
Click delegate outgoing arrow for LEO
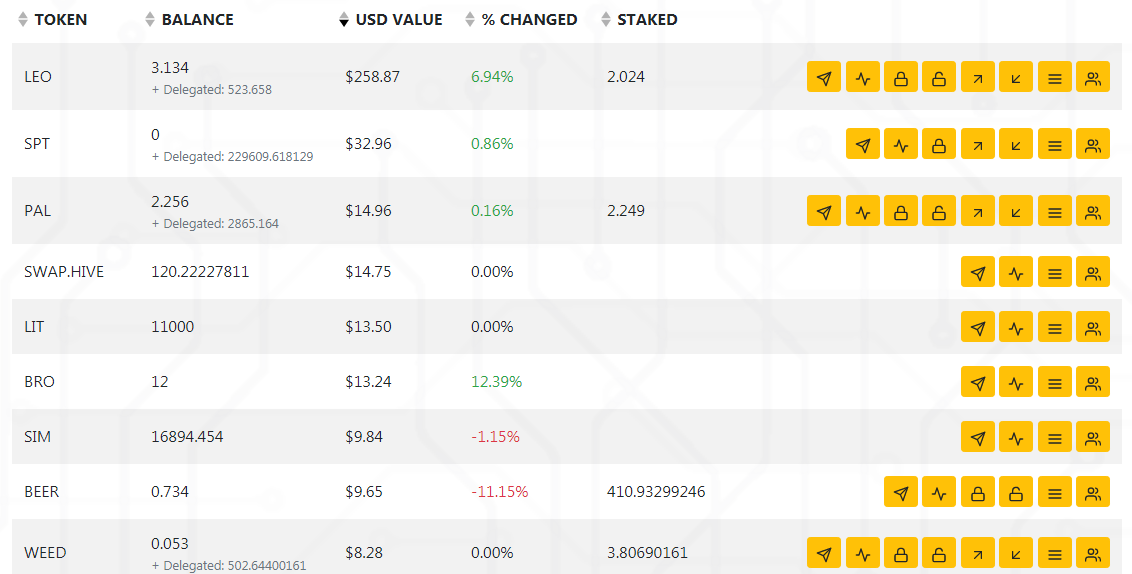click(x=978, y=77)
